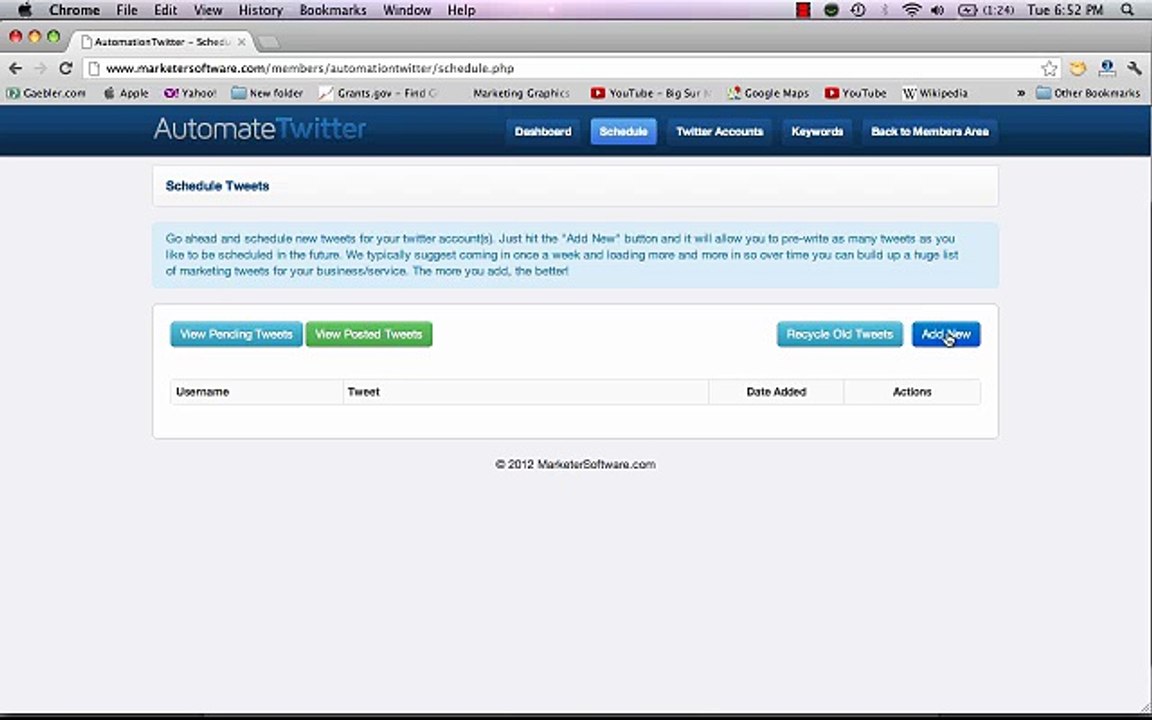Image resolution: width=1152 pixels, height=720 pixels.
Task: Open the Apple menu
Action: [x=24, y=10]
